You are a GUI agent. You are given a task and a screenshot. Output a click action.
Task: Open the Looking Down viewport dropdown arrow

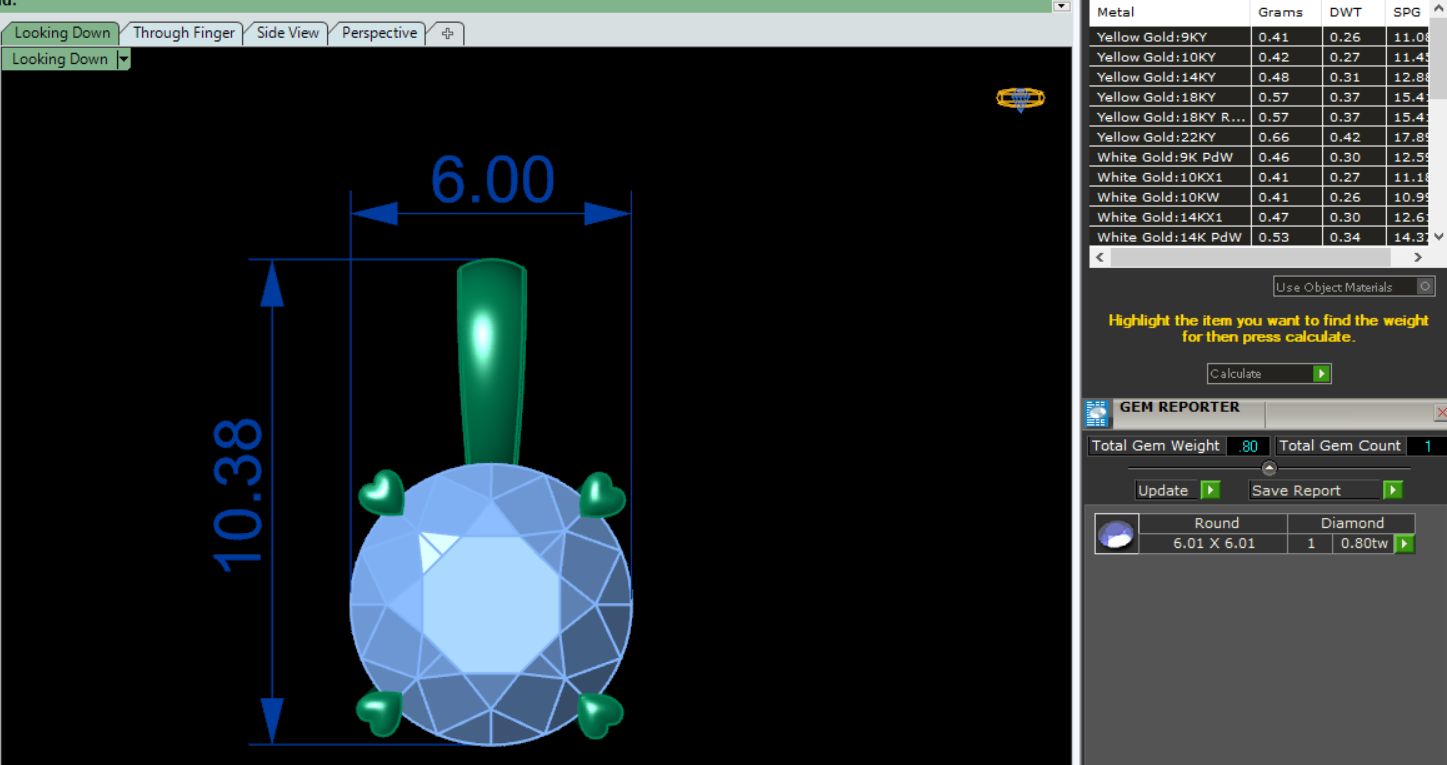[123, 60]
